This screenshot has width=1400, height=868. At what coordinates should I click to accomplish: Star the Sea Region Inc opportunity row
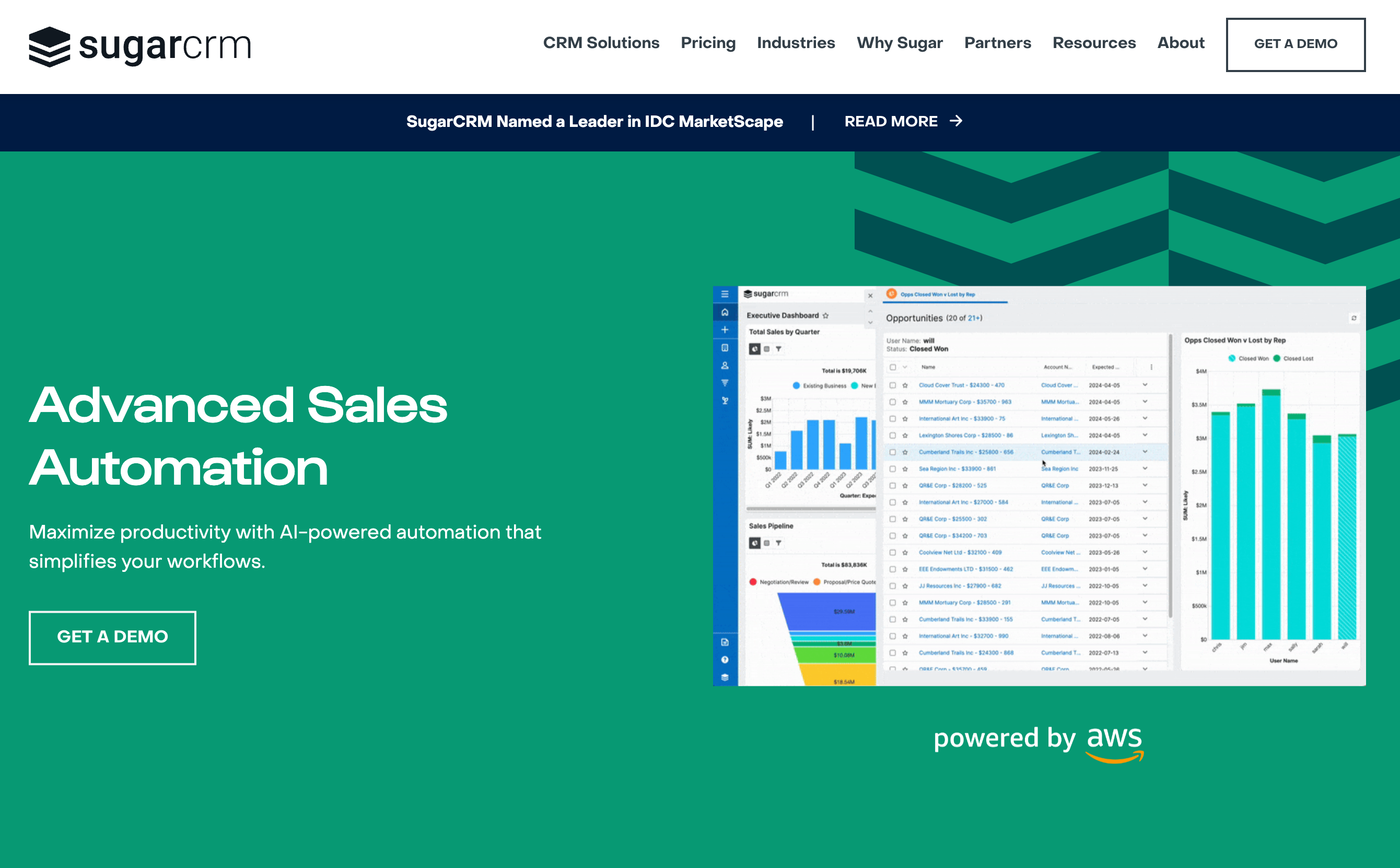pyautogui.click(x=905, y=469)
